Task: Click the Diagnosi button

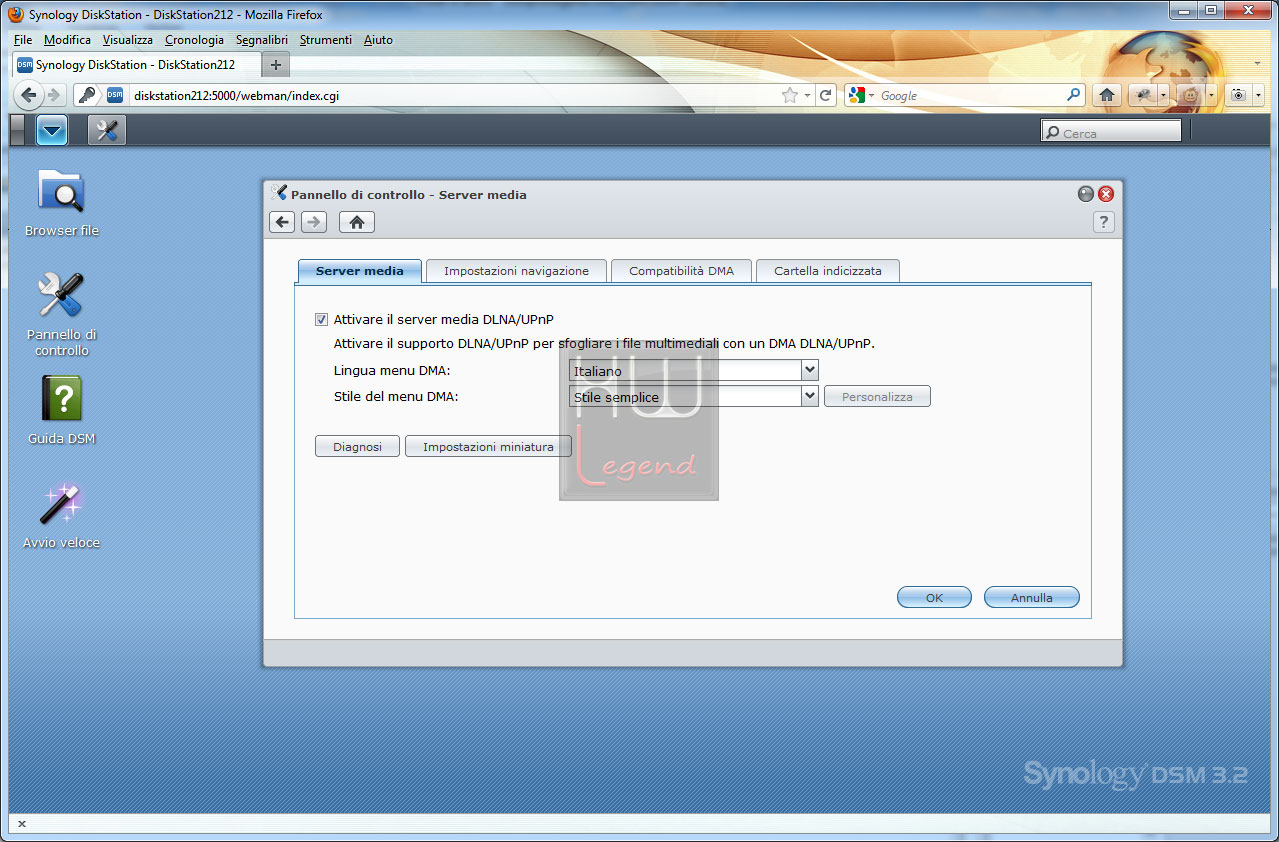Action: (x=358, y=447)
